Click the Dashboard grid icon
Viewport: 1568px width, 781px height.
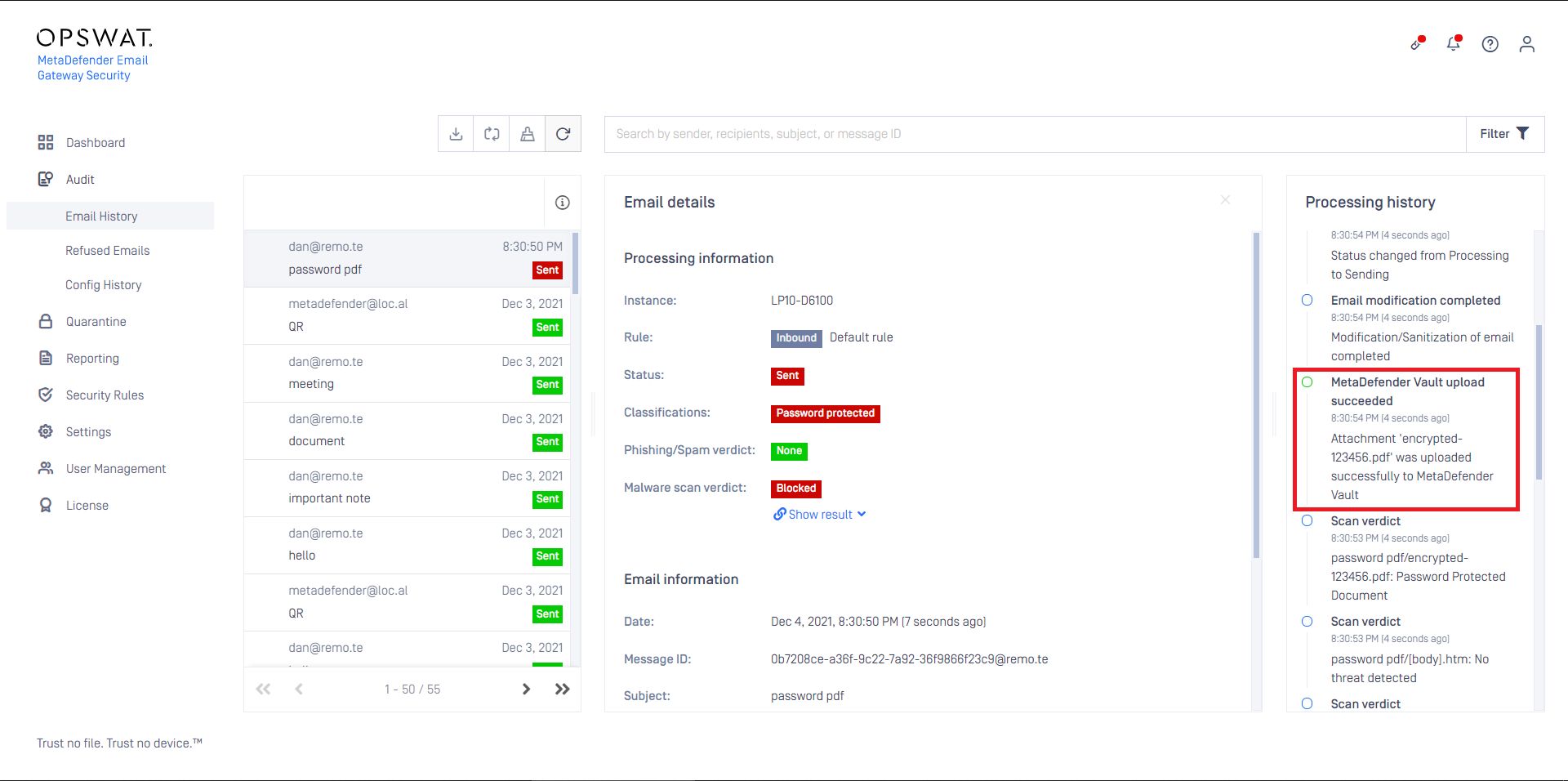click(46, 142)
